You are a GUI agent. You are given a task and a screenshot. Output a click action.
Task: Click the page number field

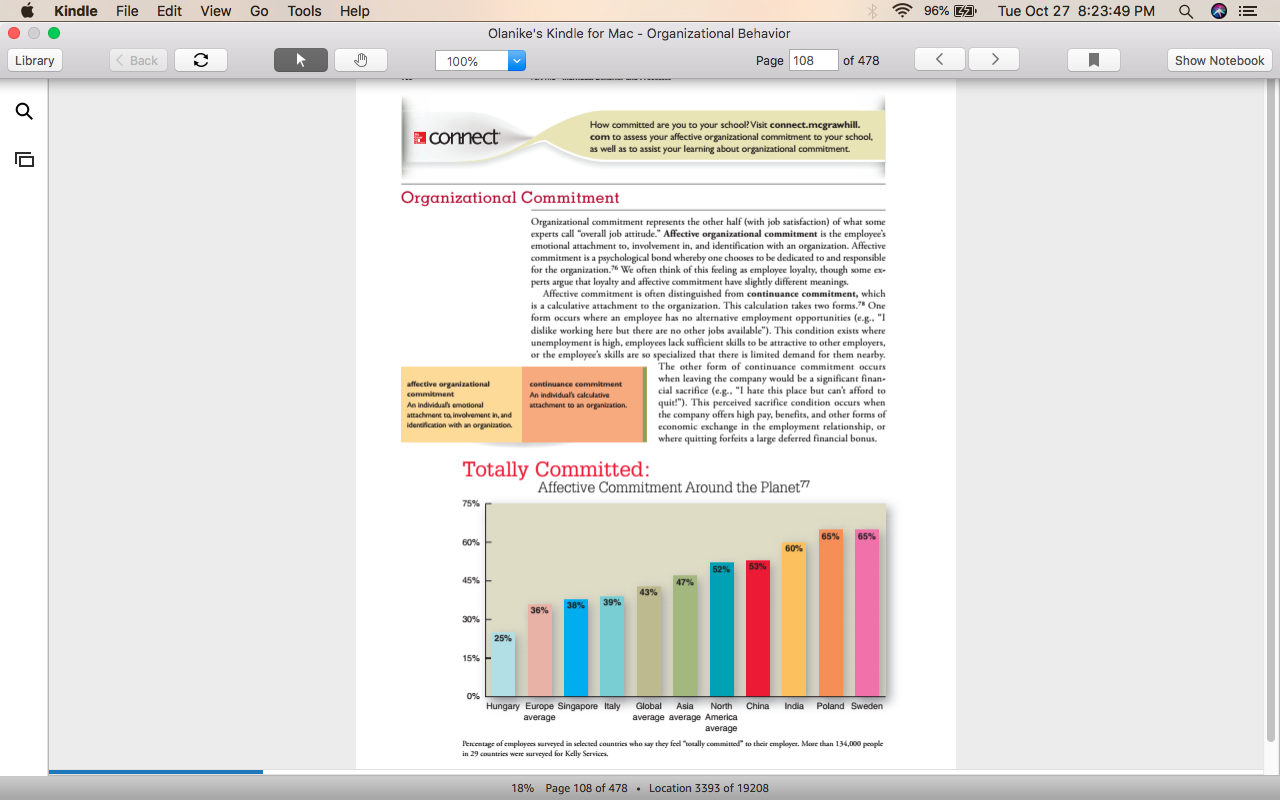(x=813, y=60)
